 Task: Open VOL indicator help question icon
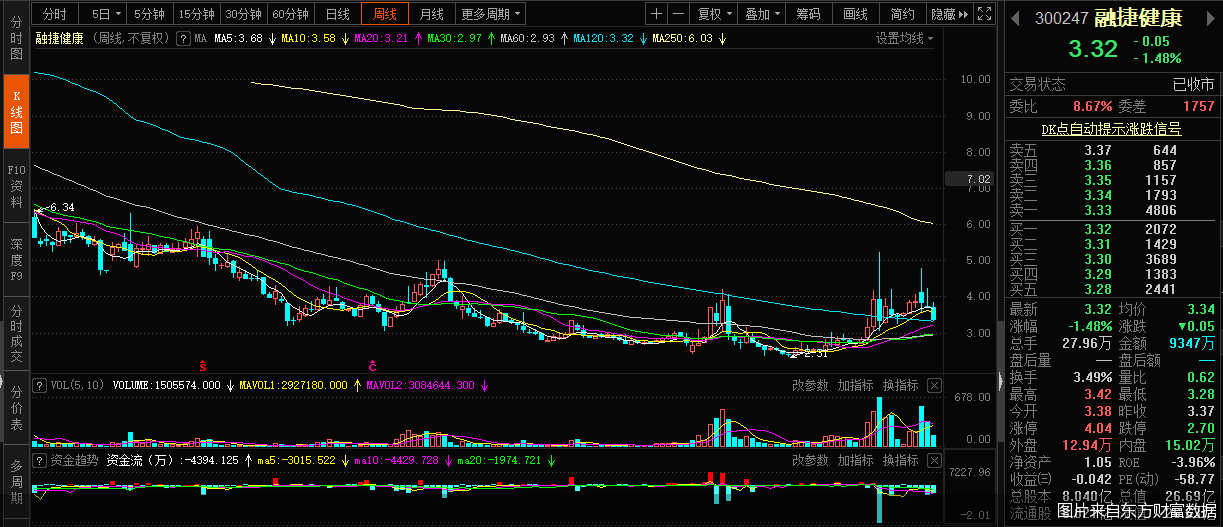coord(41,385)
